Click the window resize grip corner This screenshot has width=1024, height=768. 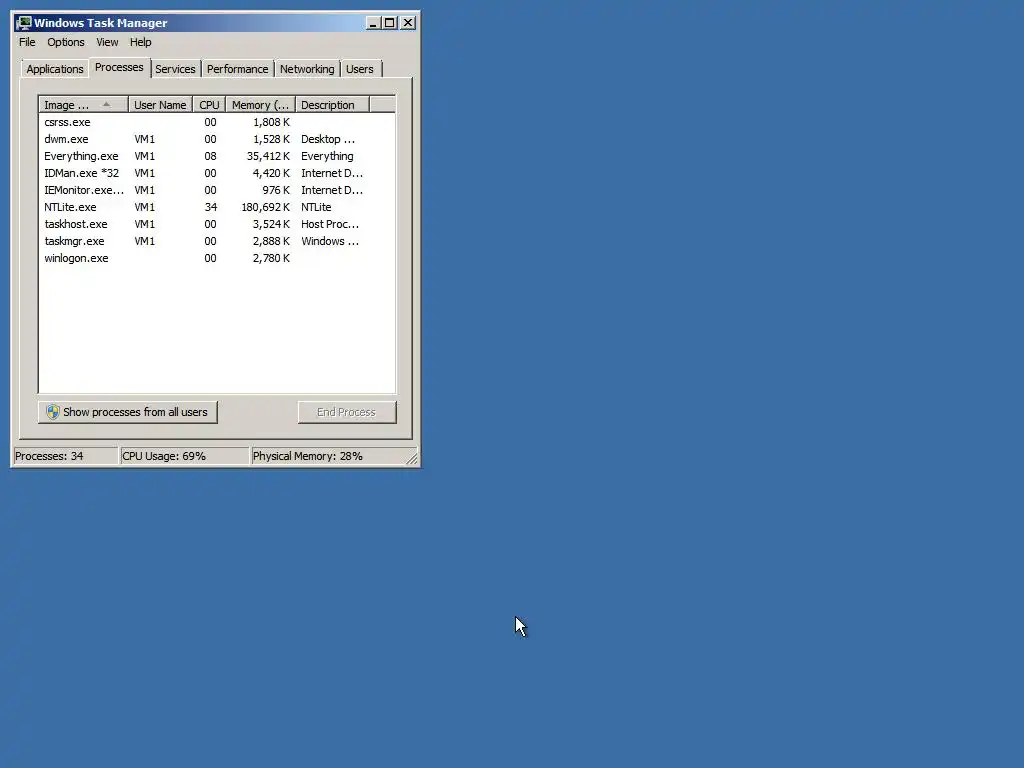click(412, 459)
